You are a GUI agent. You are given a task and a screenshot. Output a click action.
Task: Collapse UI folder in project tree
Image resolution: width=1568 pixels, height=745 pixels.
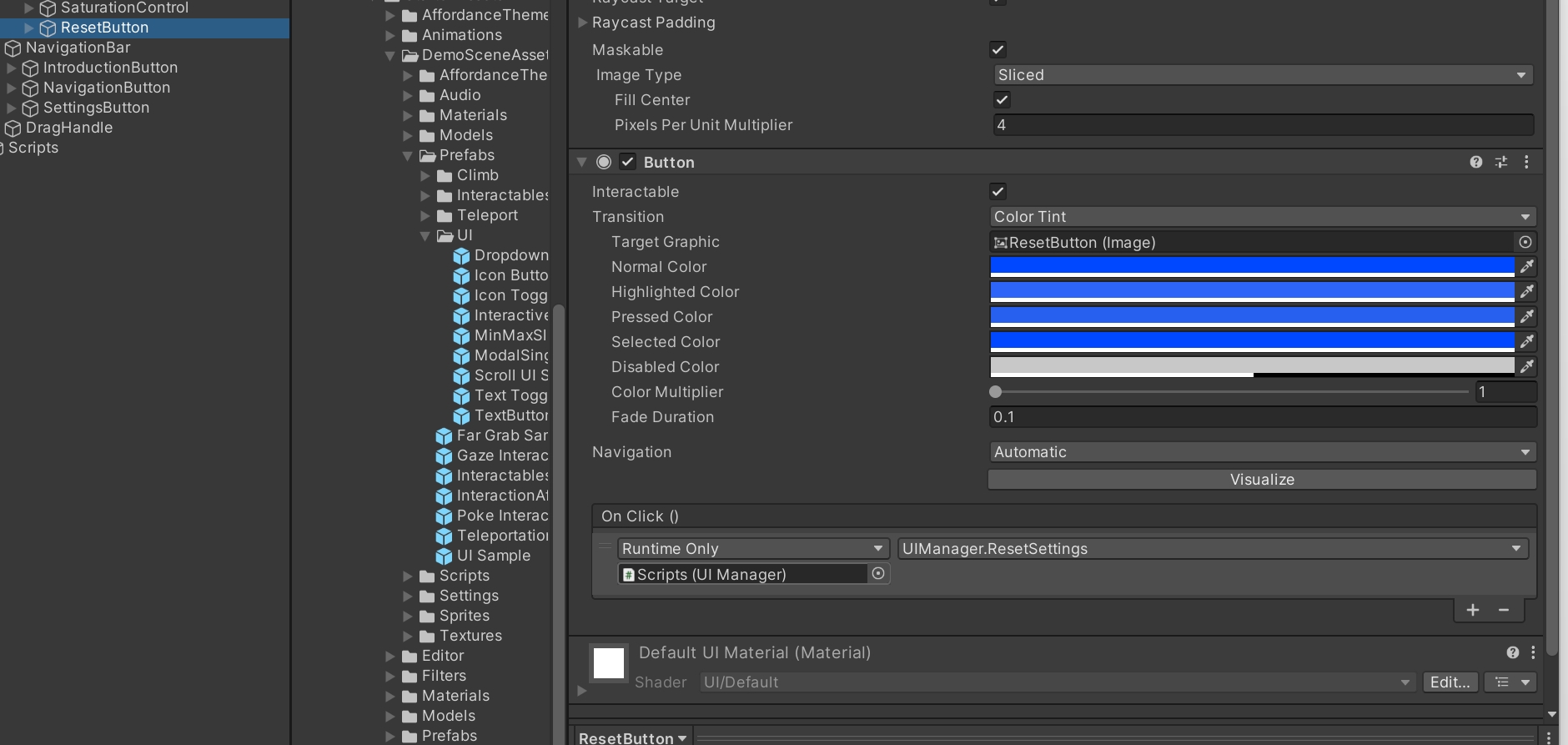coord(425,236)
